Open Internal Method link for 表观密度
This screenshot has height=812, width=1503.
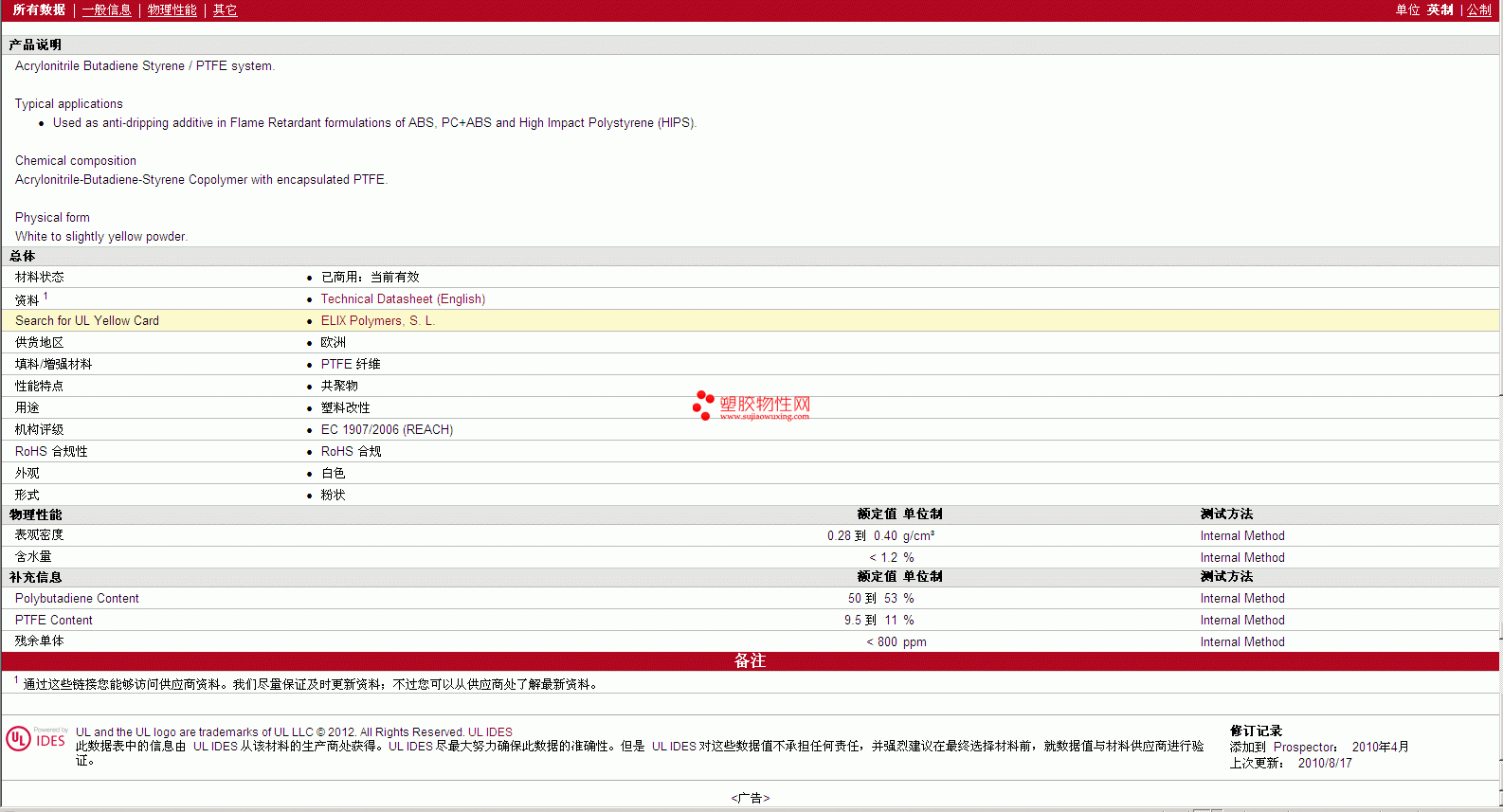1242,535
